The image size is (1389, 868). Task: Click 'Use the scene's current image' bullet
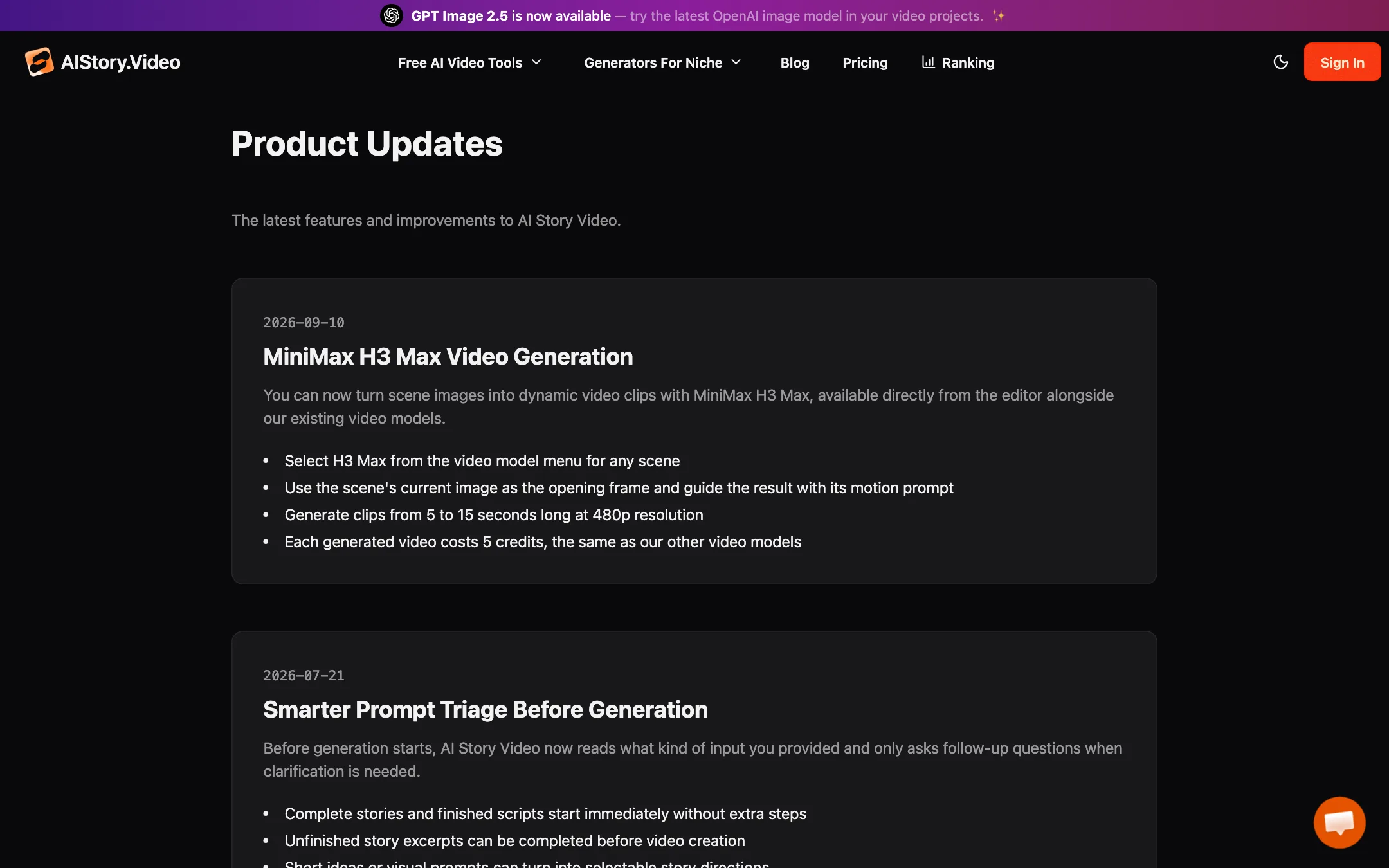619,488
